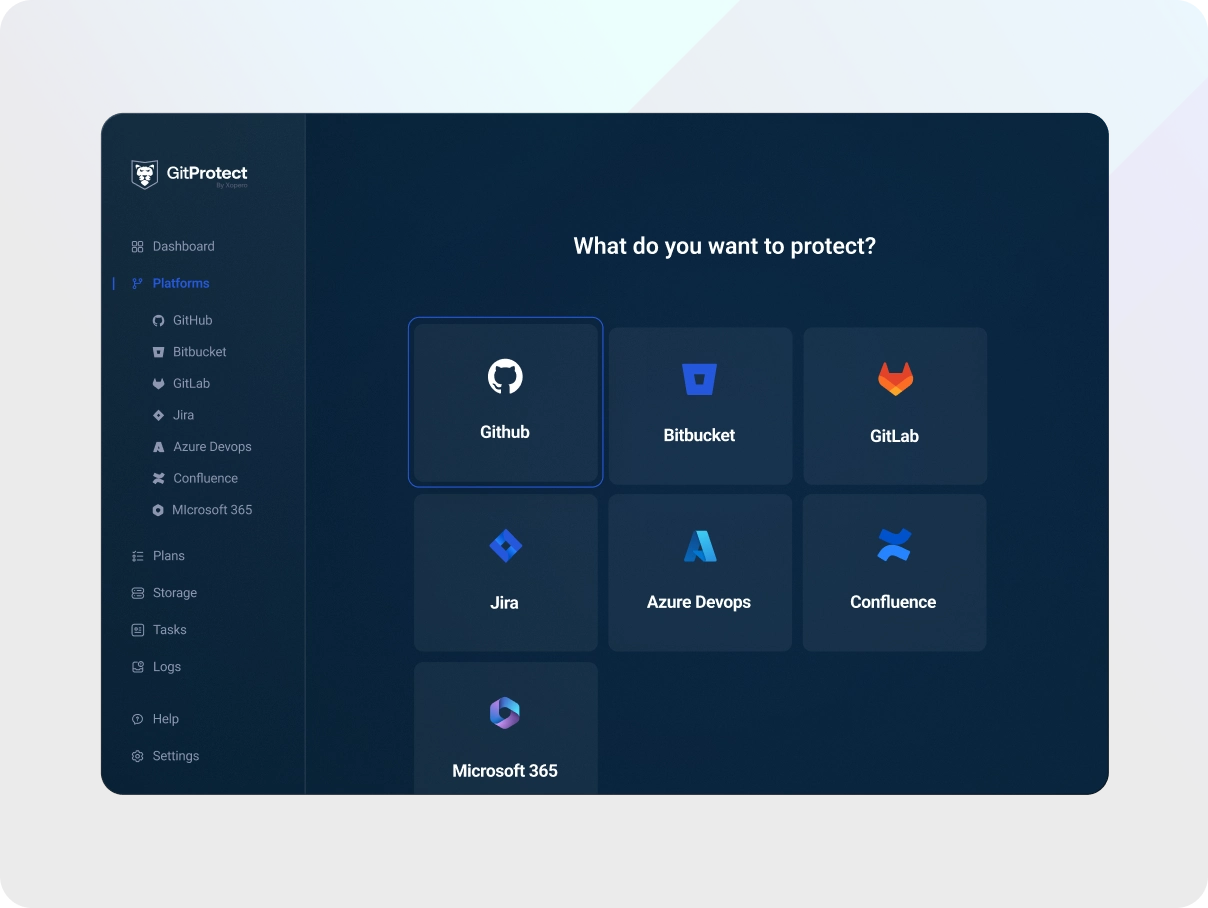This screenshot has width=1208, height=908.
Task: Click the GitHub octocat sidebar icon
Action: pyautogui.click(x=158, y=321)
